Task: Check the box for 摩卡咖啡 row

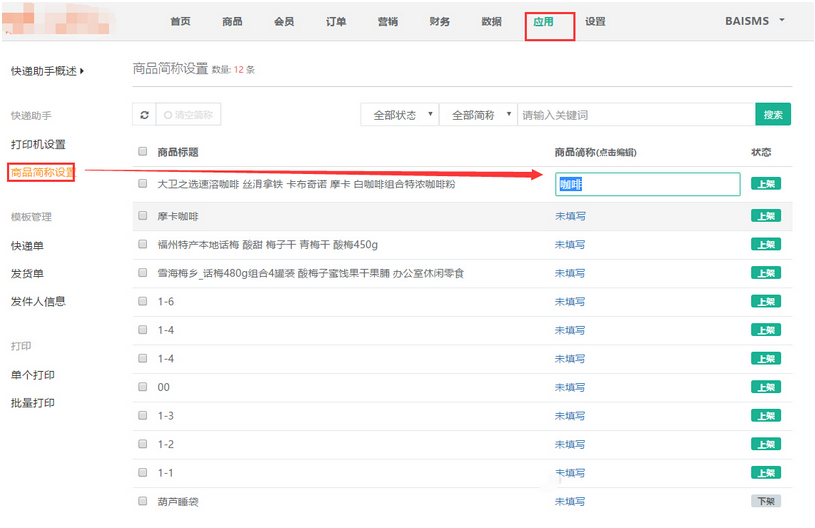Action: tap(142, 216)
